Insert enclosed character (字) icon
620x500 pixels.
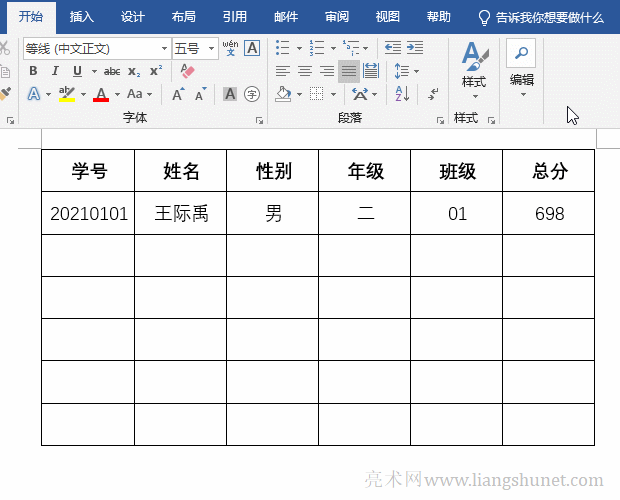click(x=252, y=94)
